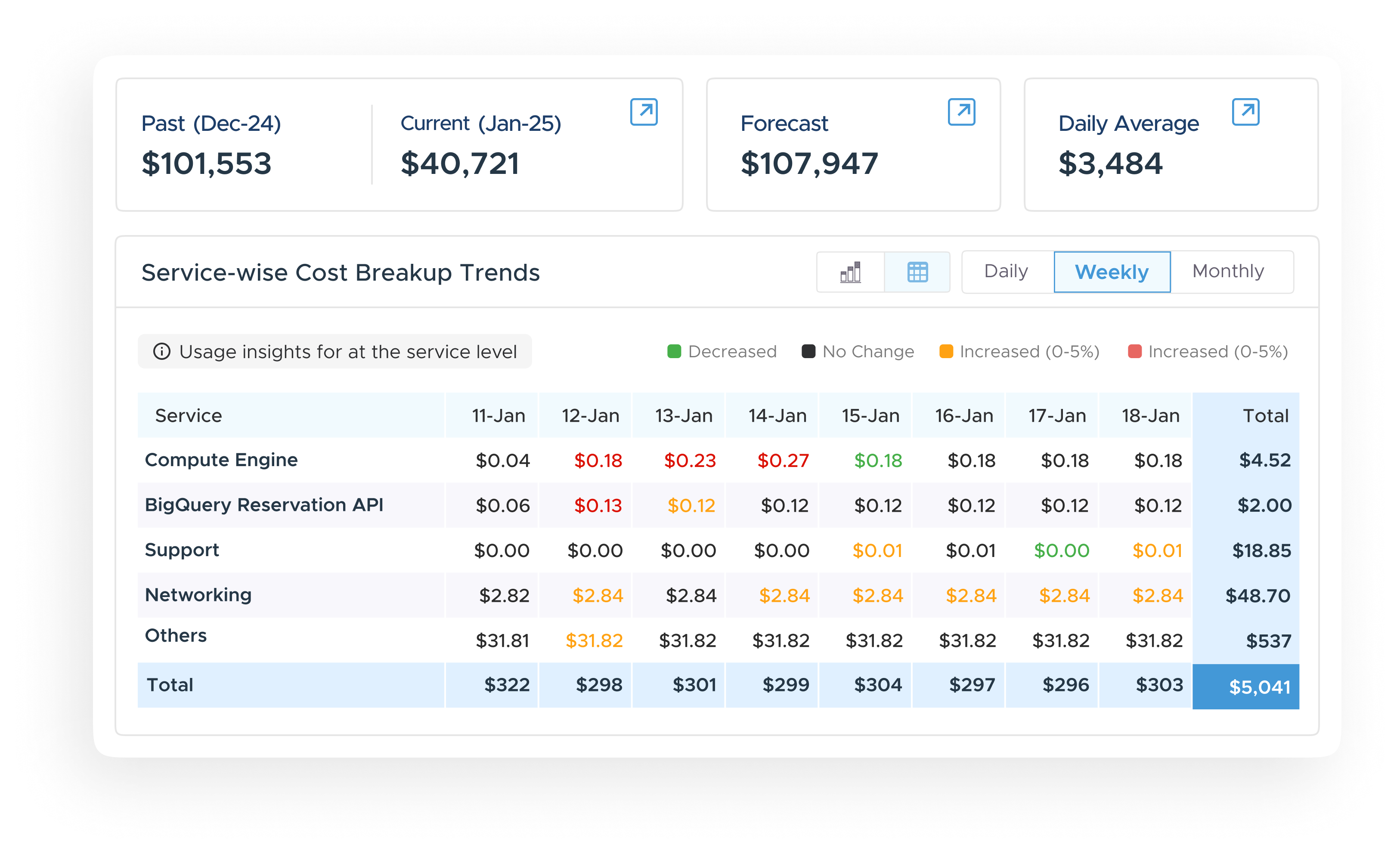Click info icon beside Usage insights text
Viewport: 1400px width, 854px height.
tap(162, 352)
